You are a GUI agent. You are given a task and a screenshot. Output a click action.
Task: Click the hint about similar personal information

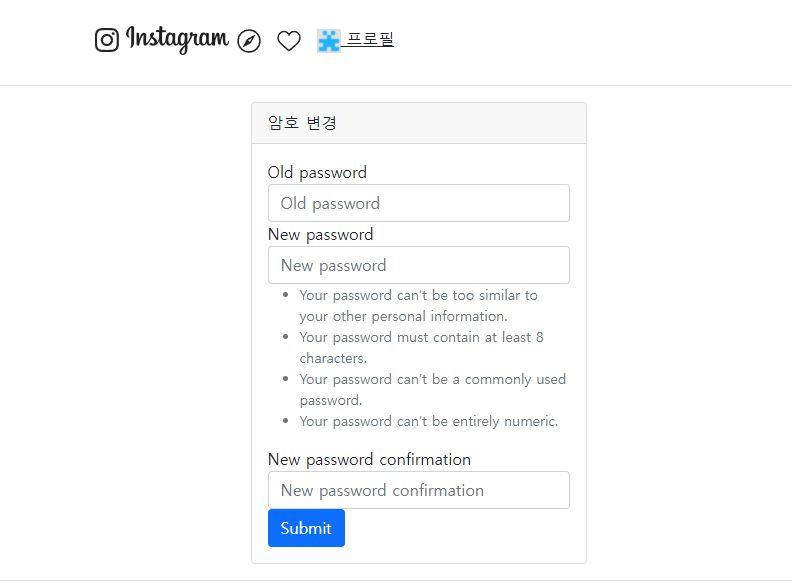[418, 306]
